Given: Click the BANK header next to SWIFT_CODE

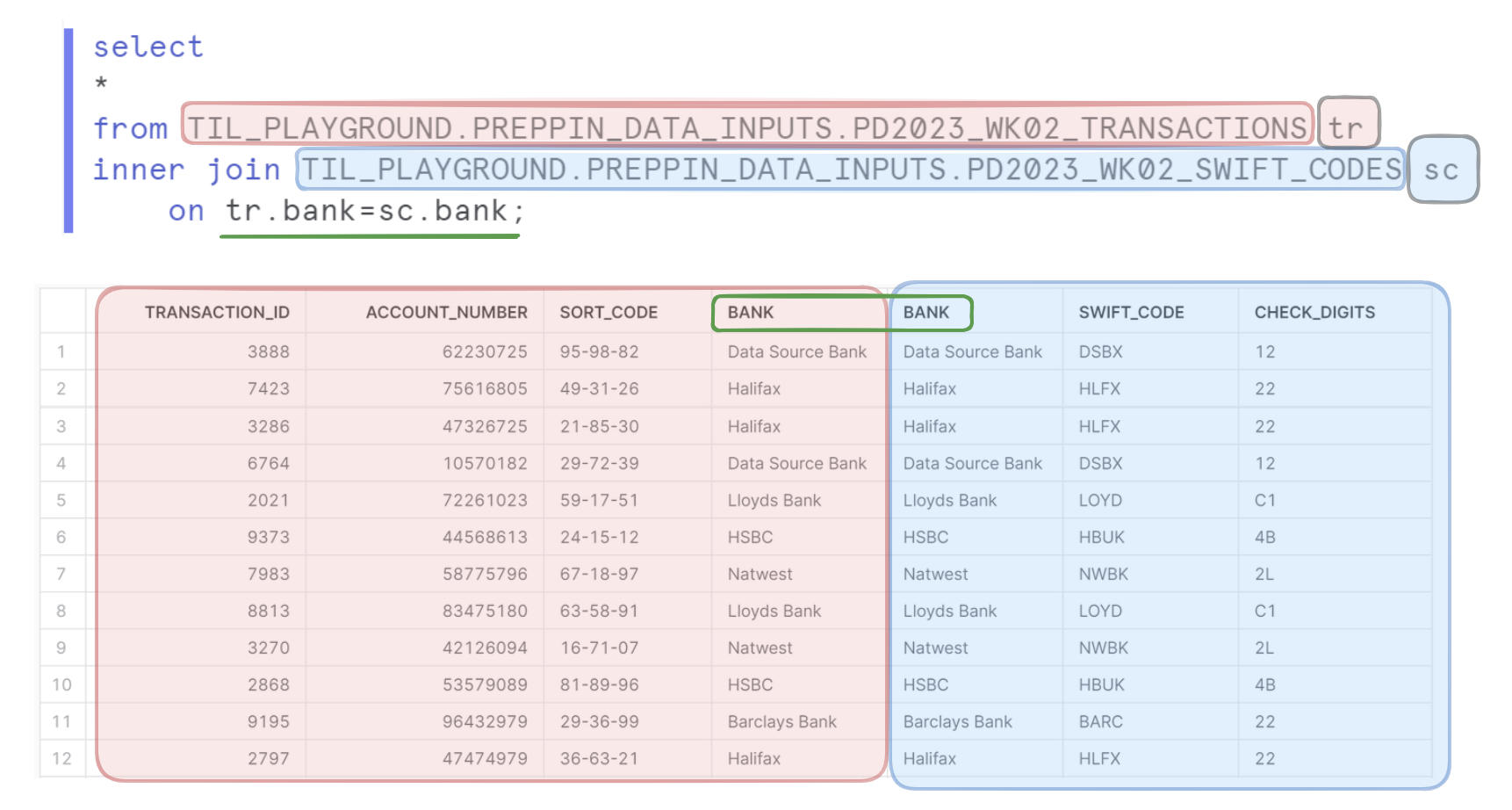Looking at the screenshot, I should tap(926, 313).
